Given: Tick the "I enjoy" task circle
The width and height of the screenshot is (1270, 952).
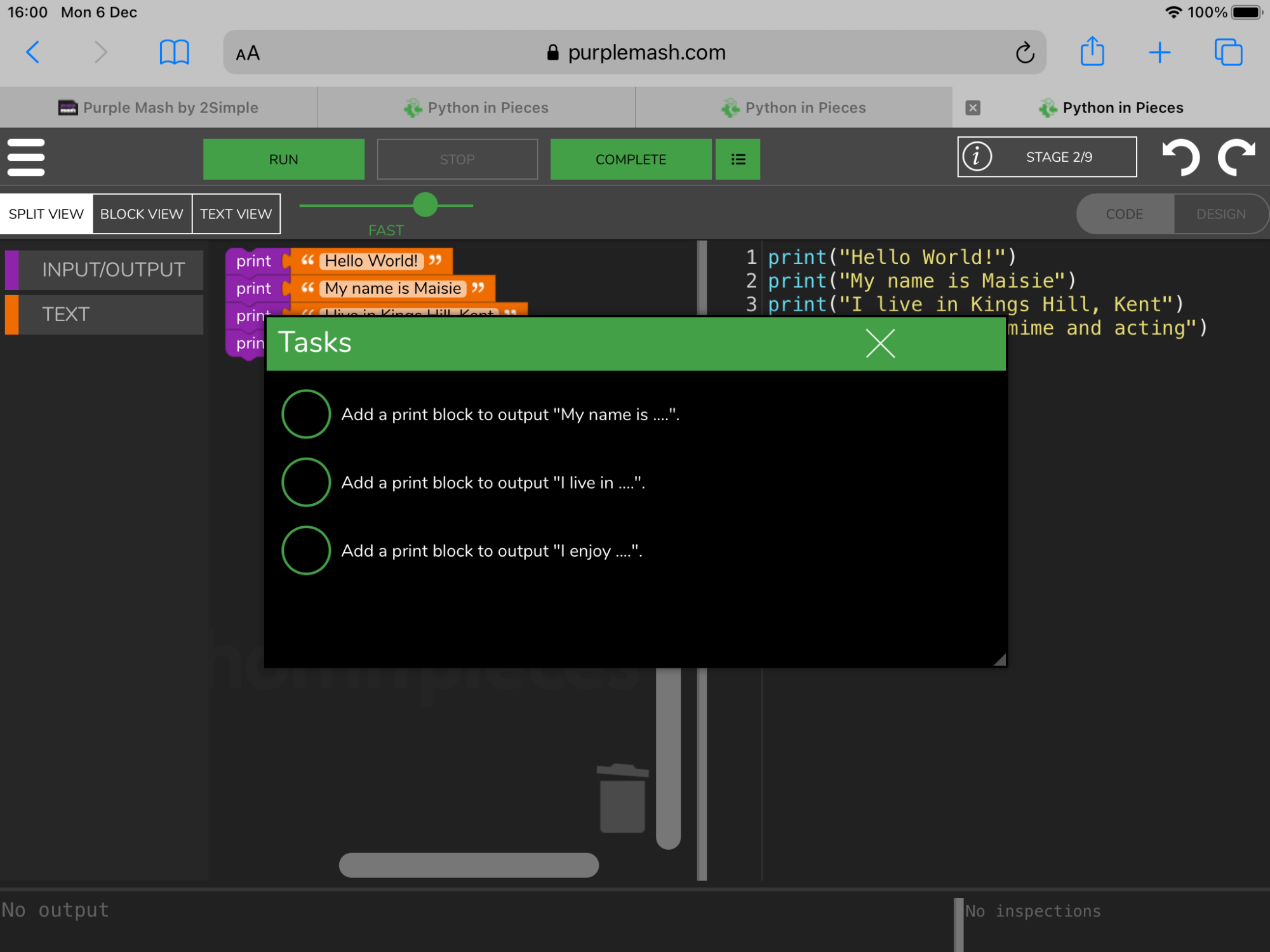Looking at the screenshot, I should (306, 550).
